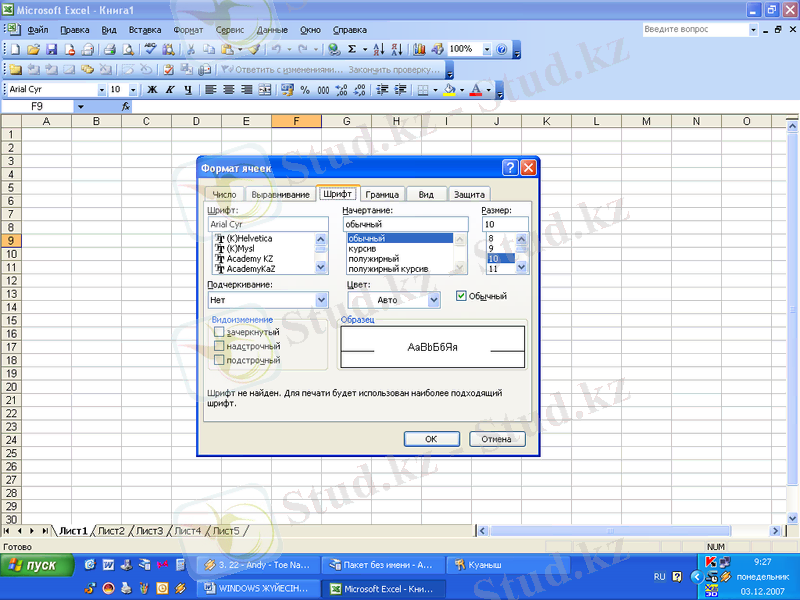Open the font size dropdown in toolbar
The image size is (800, 600).
[x=133, y=90]
